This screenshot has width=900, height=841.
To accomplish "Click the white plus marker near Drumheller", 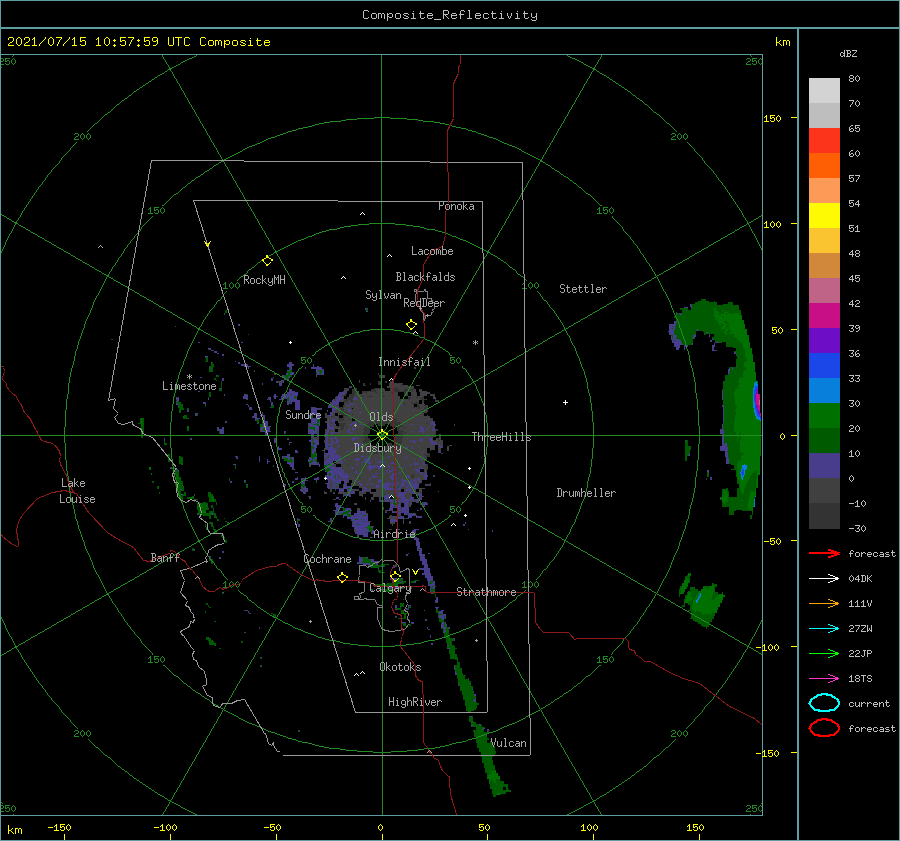I will click(x=565, y=402).
